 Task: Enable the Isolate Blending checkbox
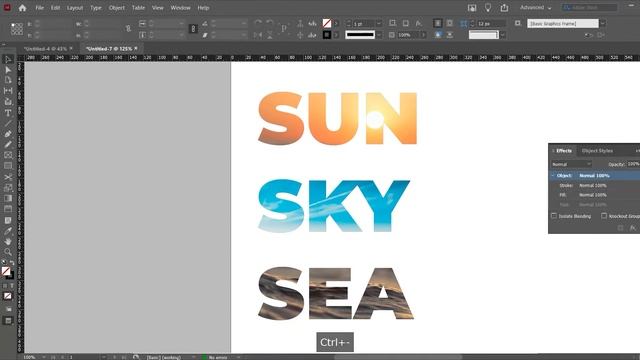(x=554, y=216)
